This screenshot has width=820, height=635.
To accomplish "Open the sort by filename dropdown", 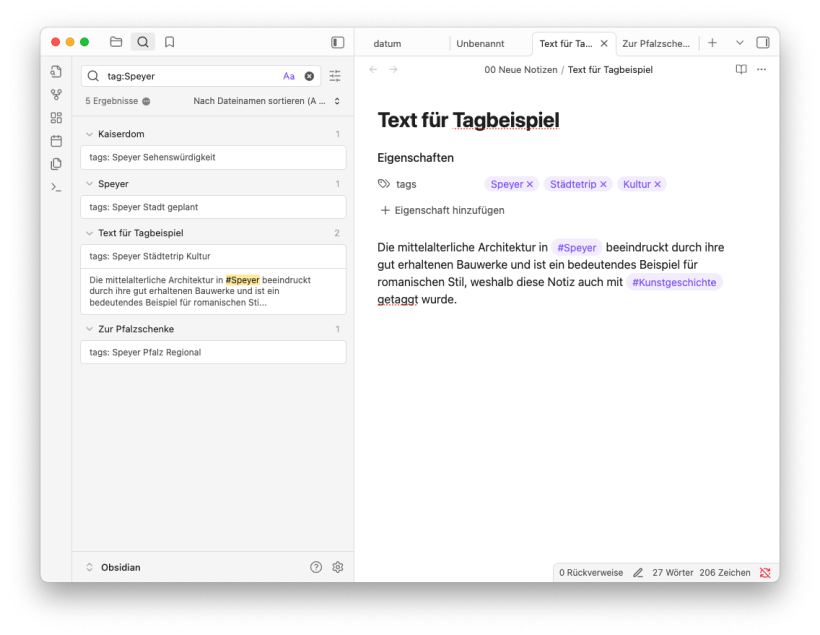I will [x=266, y=101].
